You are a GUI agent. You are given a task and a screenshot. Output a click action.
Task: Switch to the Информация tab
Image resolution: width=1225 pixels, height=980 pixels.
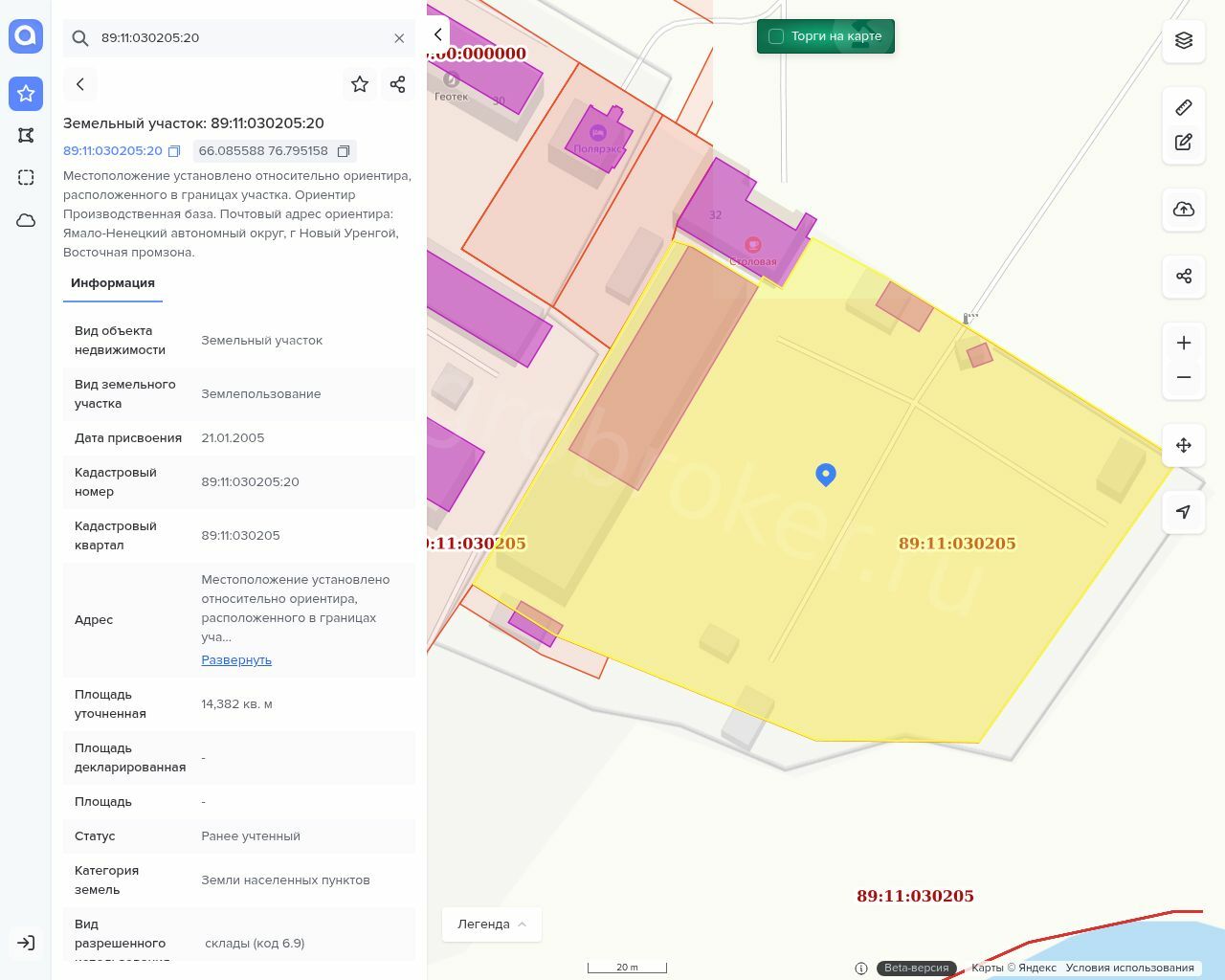pos(113,283)
